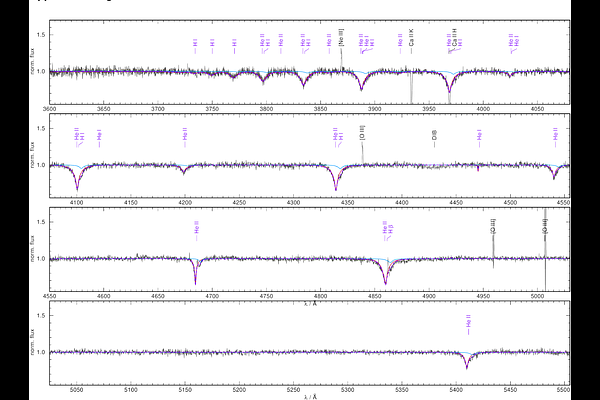
Task: Click the λ / Å label below bottom panel
Action: (310, 397)
